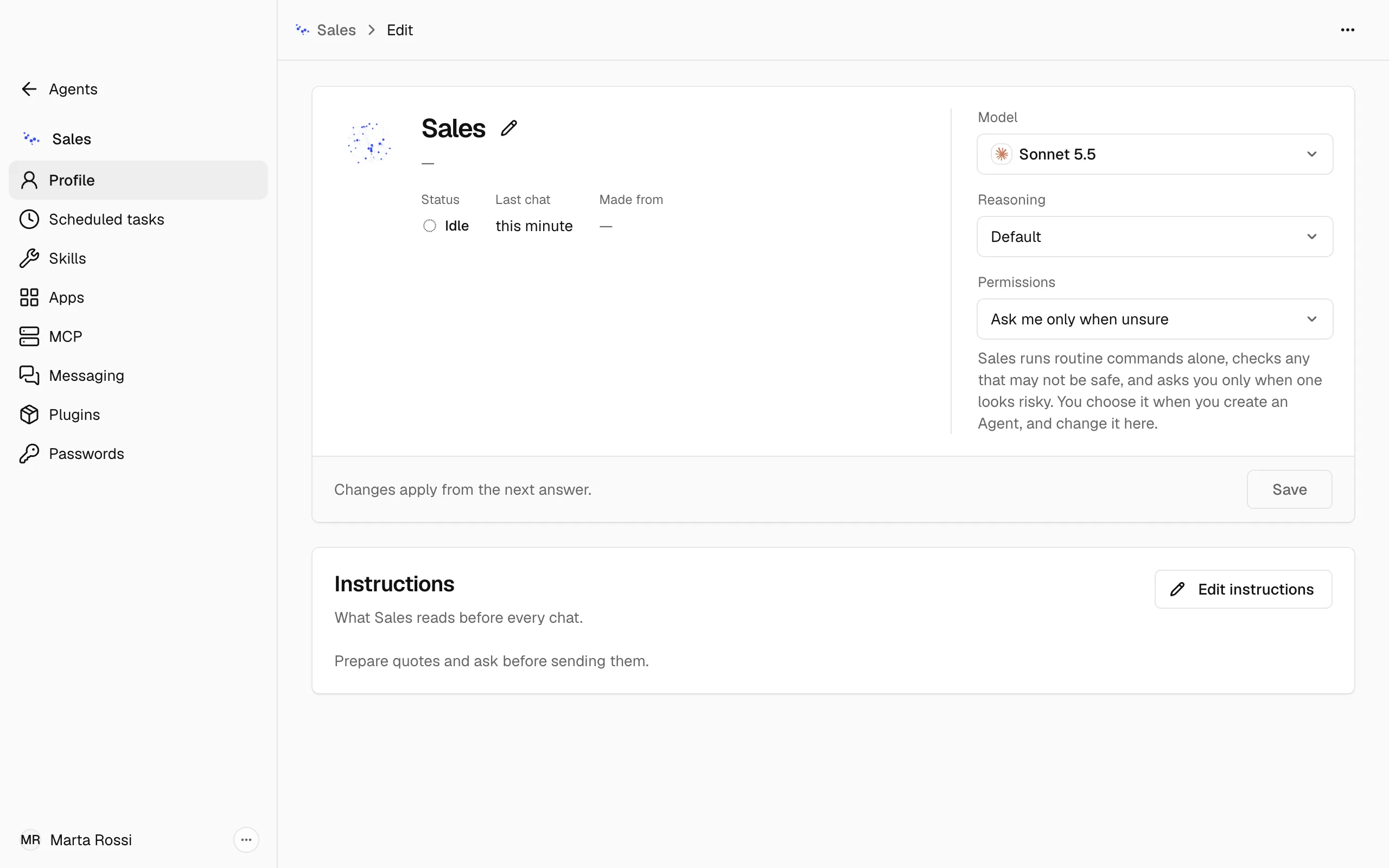Click the Skills wrench icon
The width and height of the screenshot is (1389, 868).
(x=29, y=258)
